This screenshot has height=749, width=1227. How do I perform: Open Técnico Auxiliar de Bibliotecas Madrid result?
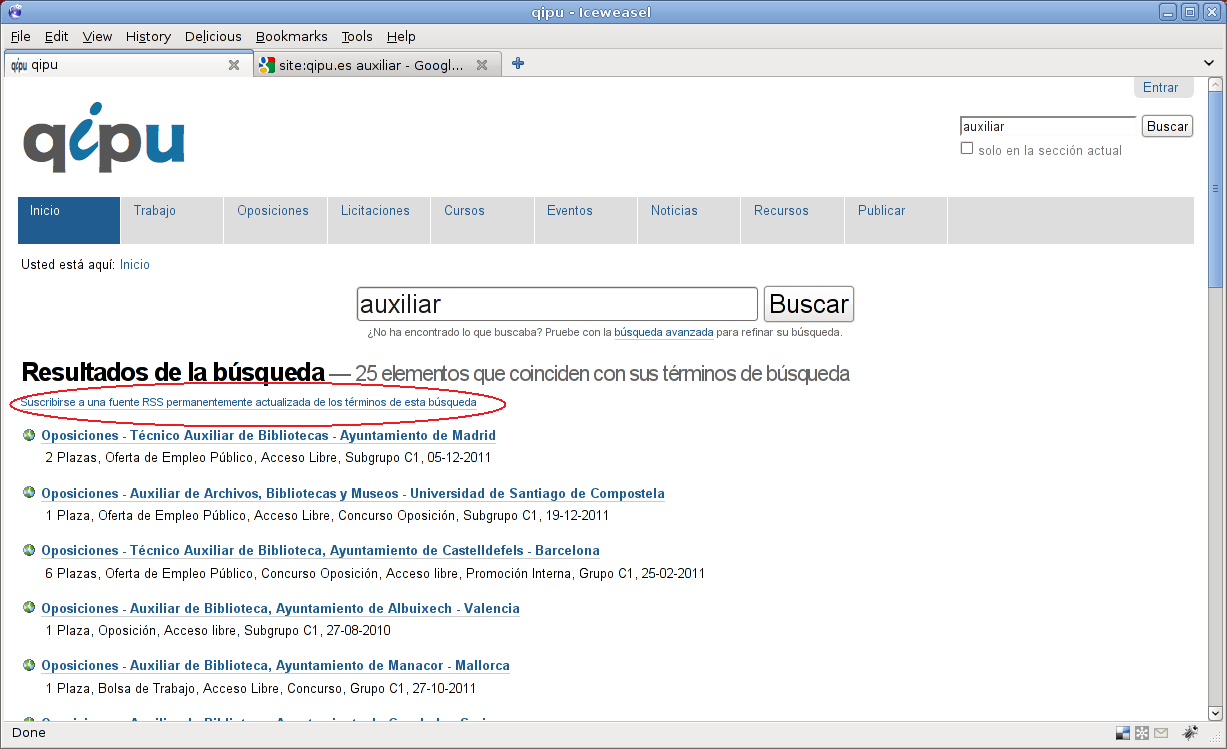pyautogui.click(x=268, y=435)
